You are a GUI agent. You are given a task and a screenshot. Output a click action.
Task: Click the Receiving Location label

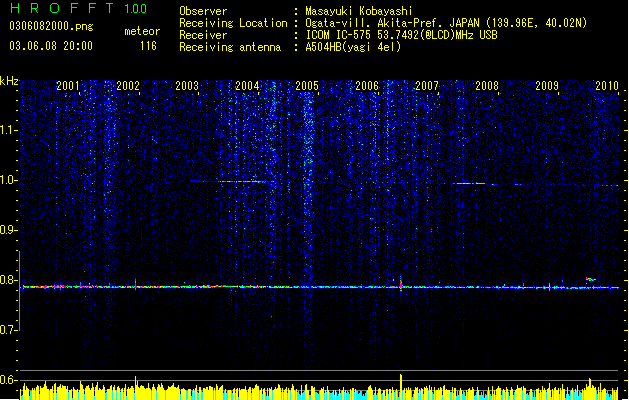click(x=233, y=23)
